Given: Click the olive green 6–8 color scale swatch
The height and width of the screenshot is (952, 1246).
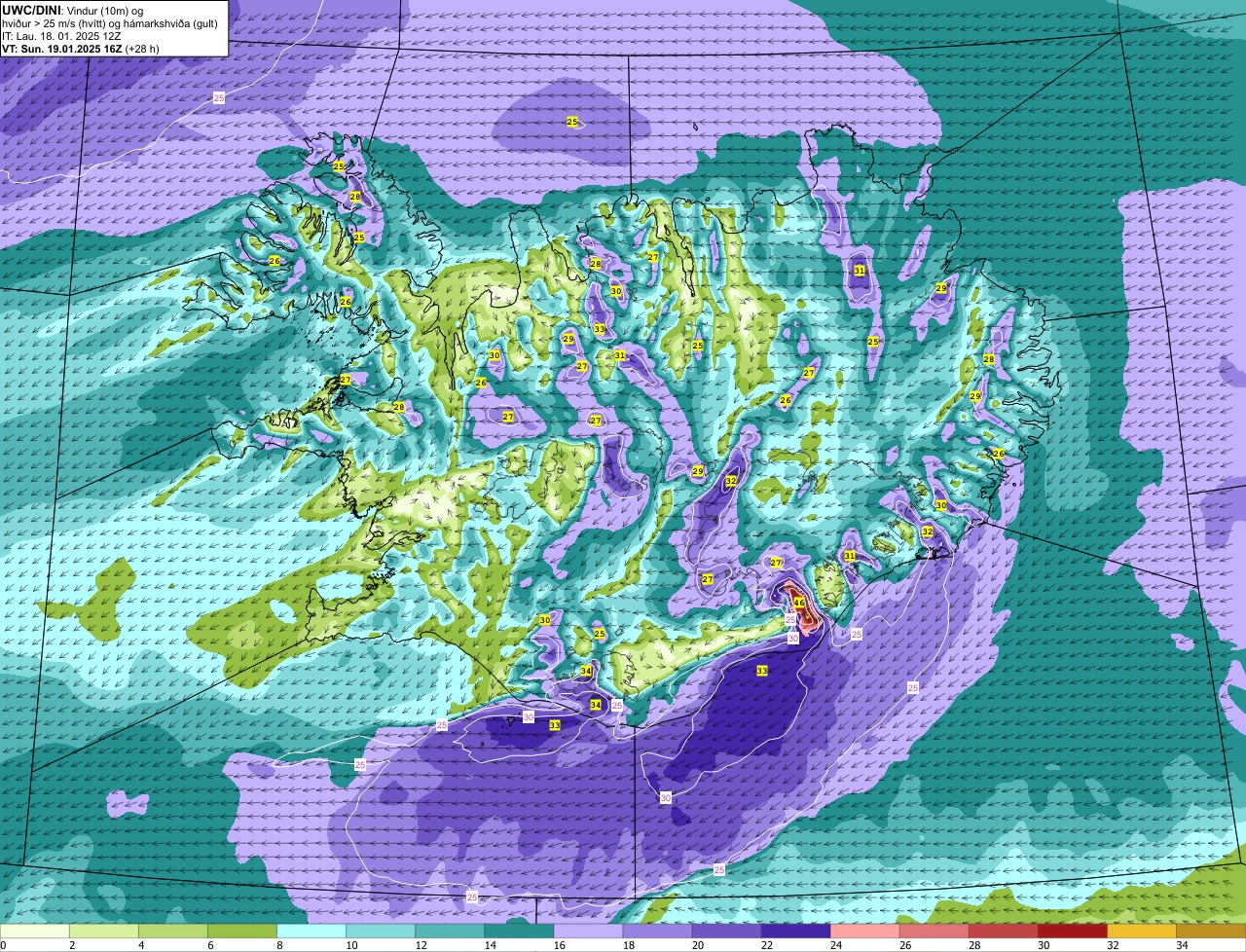Looking at the screenshot, I should tap(242, 932).
